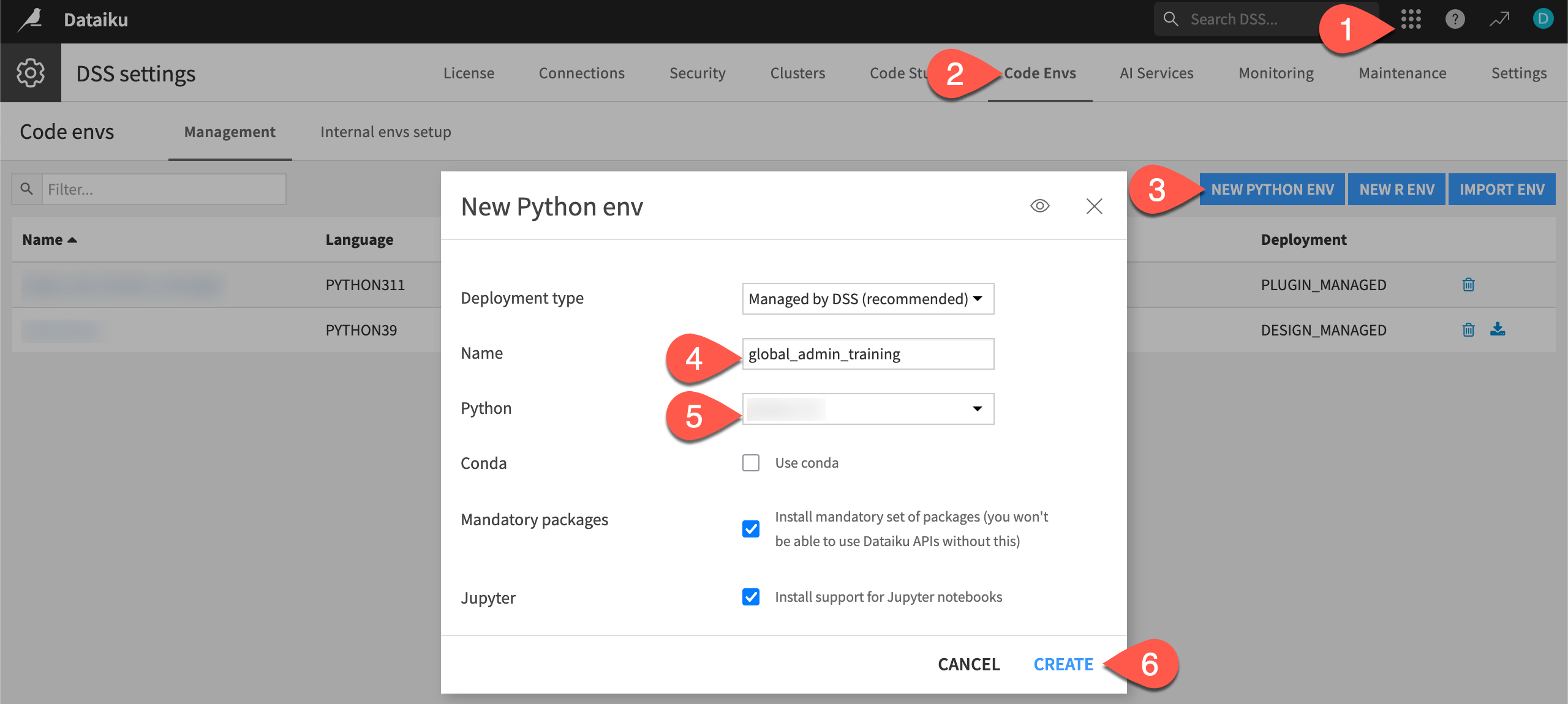Delete the DESIGN_MANAGED code env

(x=1468, y=330)
